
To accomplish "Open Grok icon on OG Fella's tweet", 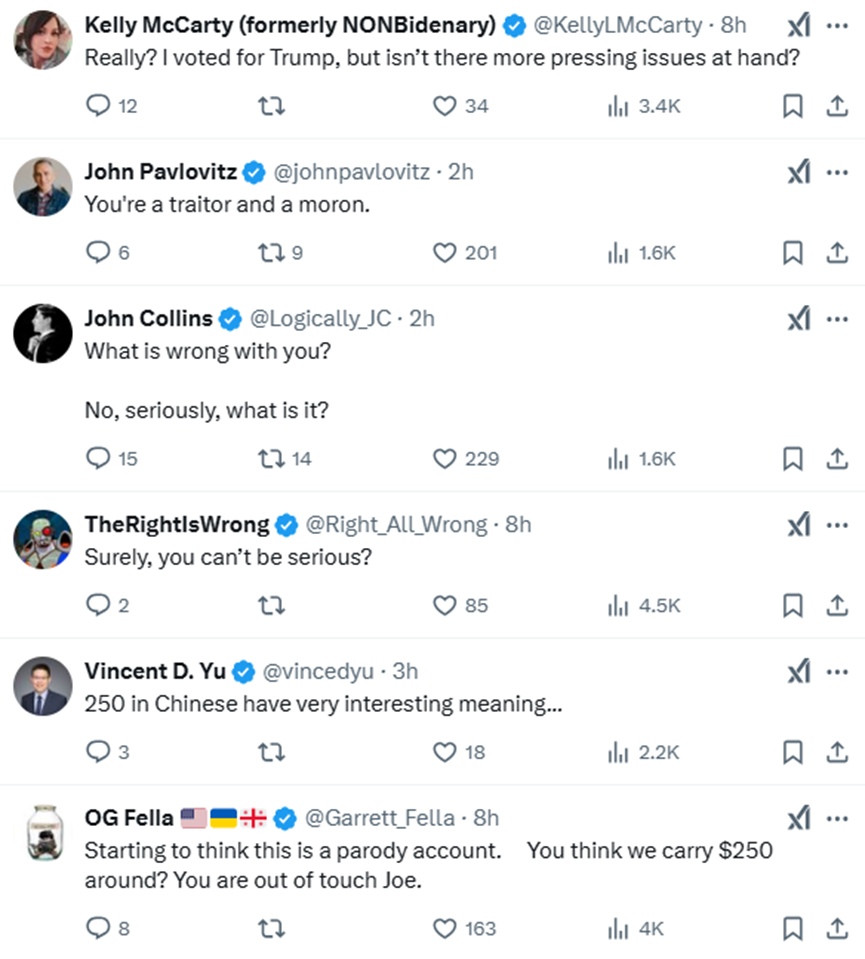I will pyautogui.click(x=798, y=819).
